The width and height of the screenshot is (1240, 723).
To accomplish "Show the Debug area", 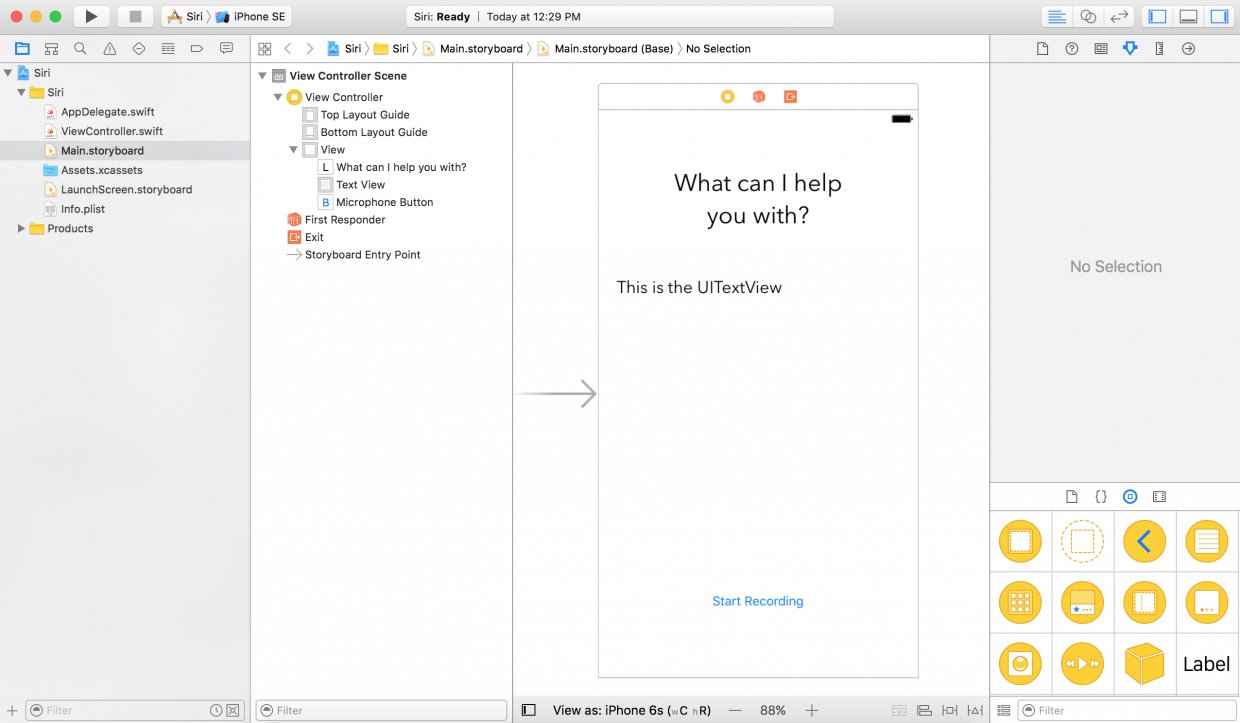I will pos(1186,16).
